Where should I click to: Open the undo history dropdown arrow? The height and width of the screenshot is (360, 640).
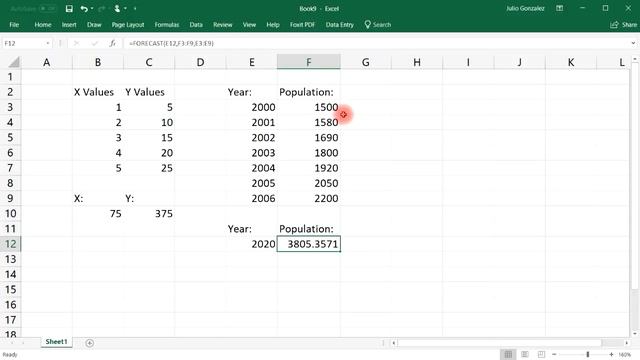92,9
